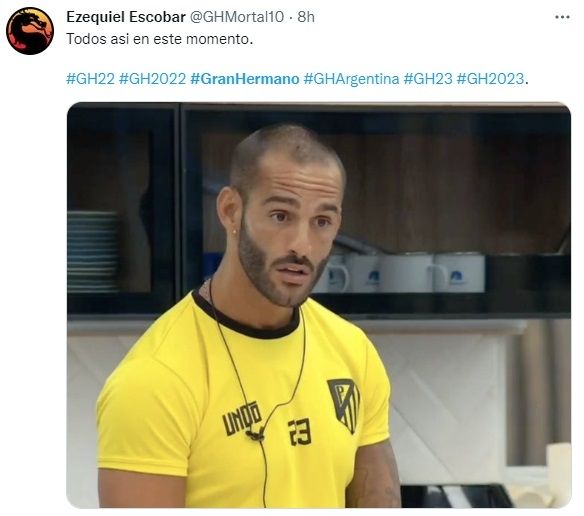This screenshot has height=516, width=584.
Task: Open the attached photo of the man
Action: click(319, 305)
